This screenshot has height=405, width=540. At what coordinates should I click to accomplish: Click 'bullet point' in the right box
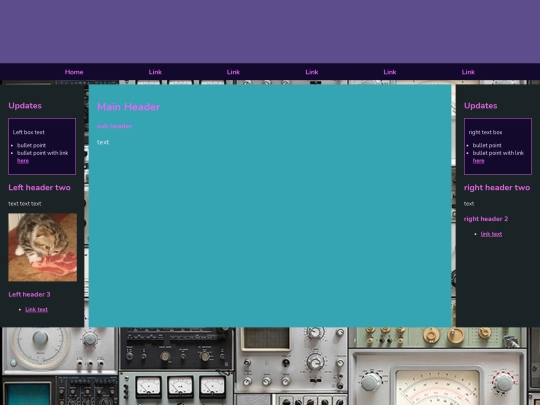coord(487,145)
